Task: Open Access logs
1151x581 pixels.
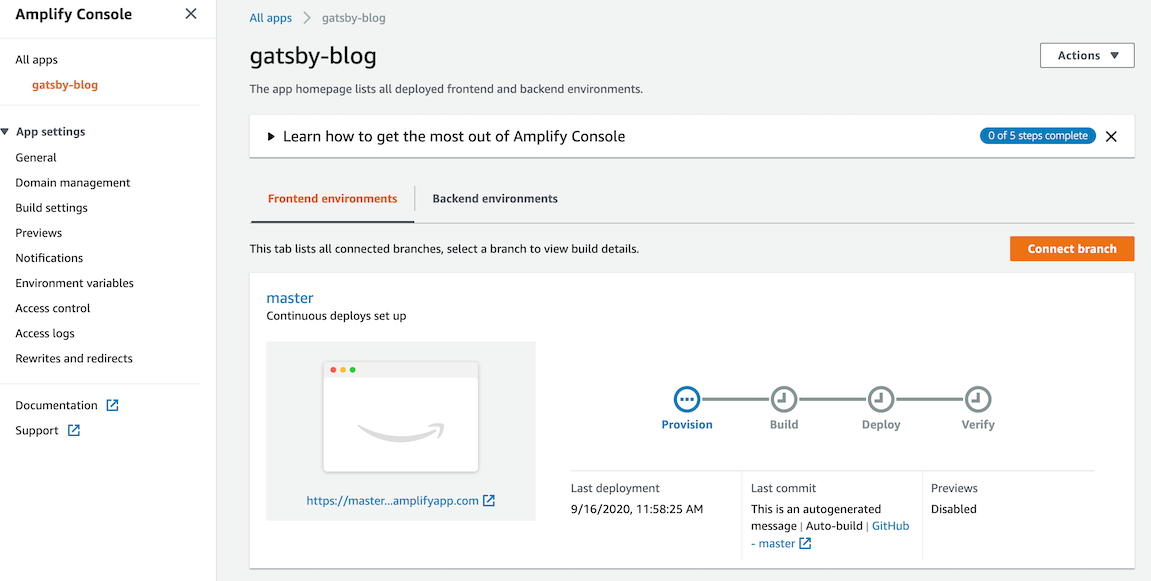Action: coord(45,333)
